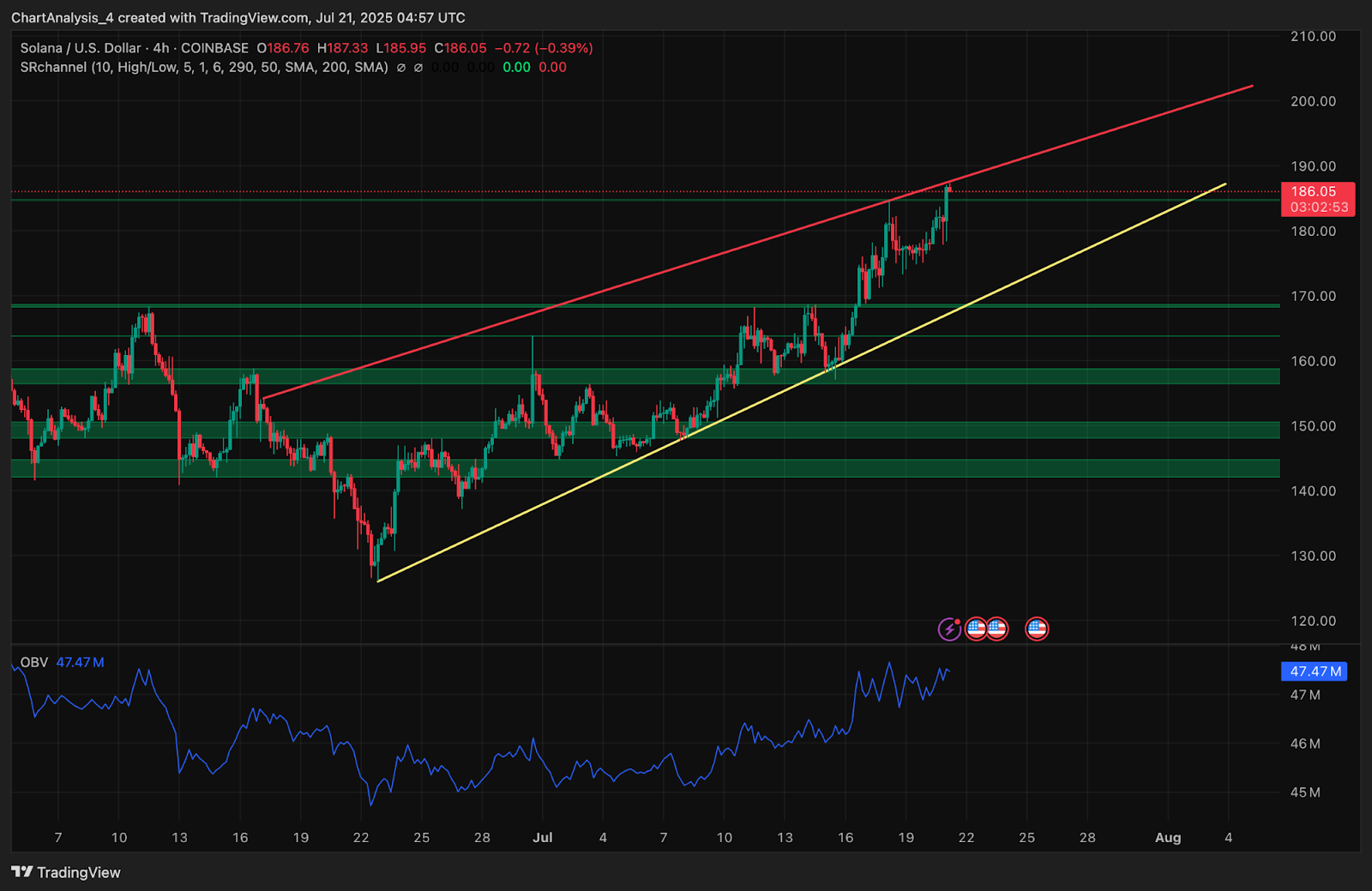Click the green 0.00 value in SRchannel legend
Viewport: 1372px width, 891px height.
click(516, 68)
